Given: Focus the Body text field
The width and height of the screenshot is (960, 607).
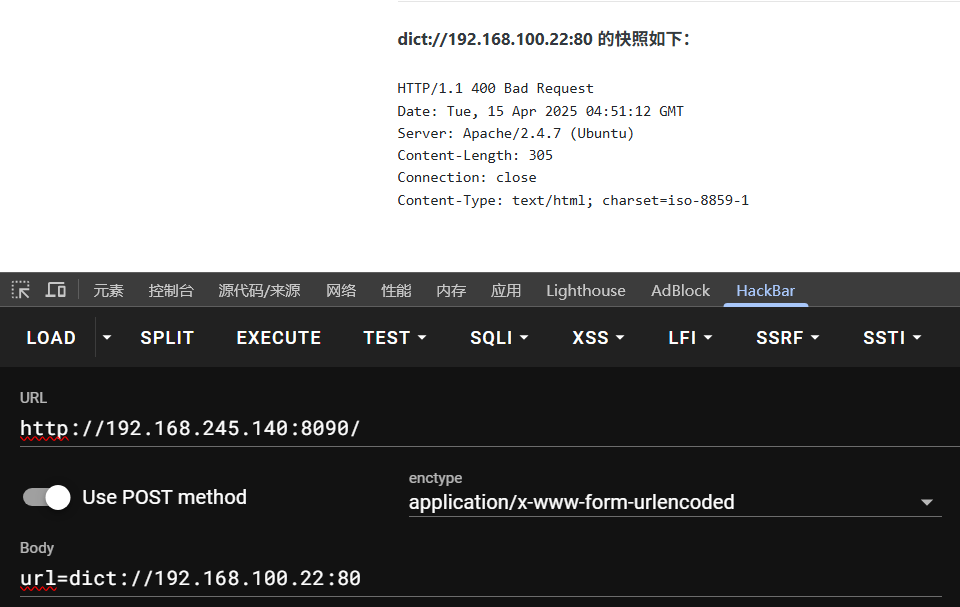Looking at the screenshot, I should 480,578.
